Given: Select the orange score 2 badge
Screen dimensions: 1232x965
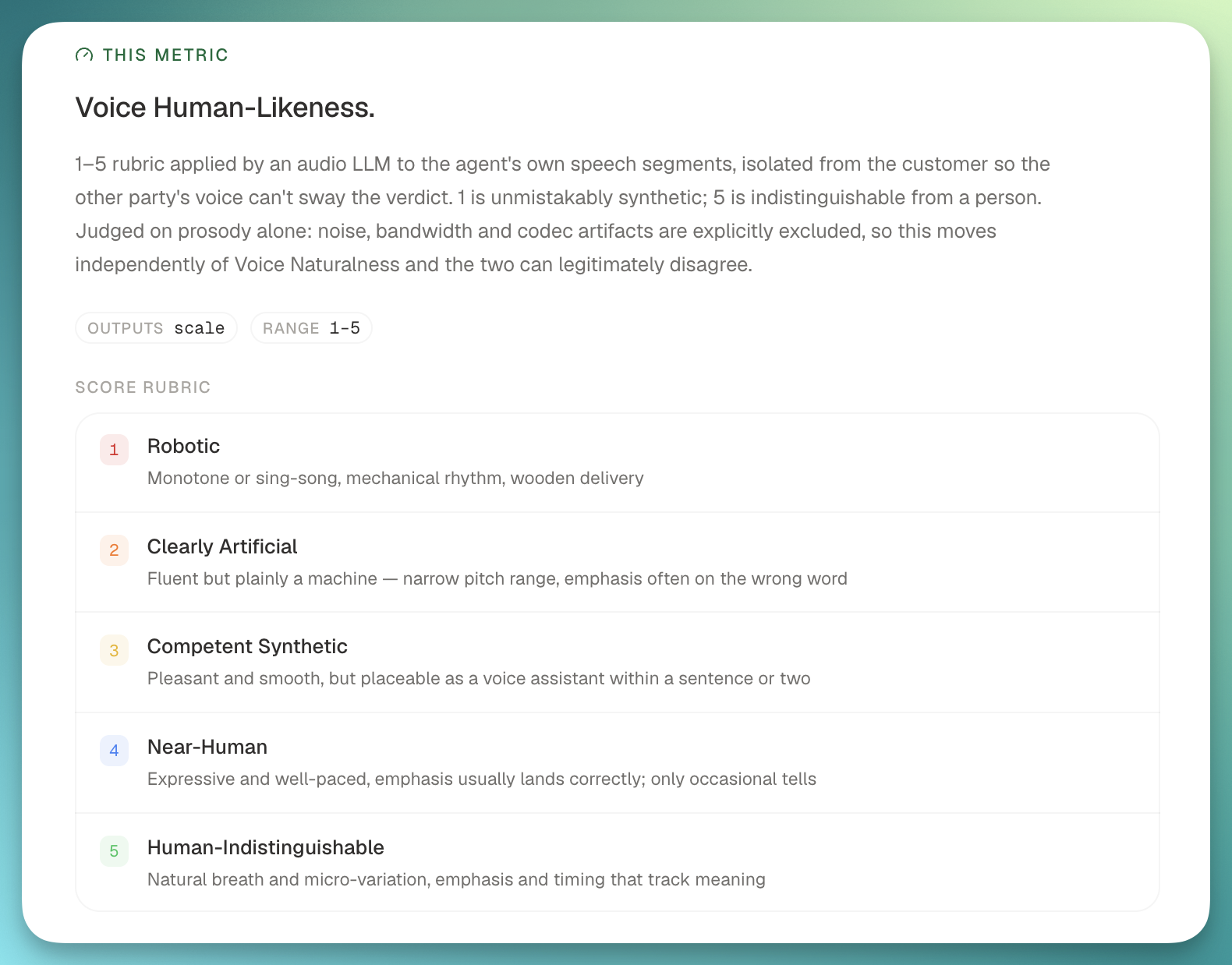Looking at the screenshot, I should pyautogui.click(x=114, y=550).
